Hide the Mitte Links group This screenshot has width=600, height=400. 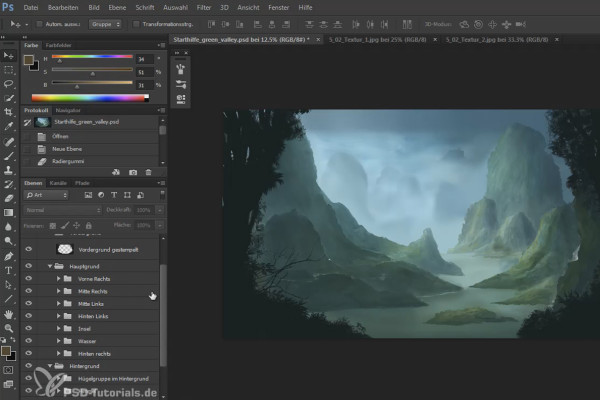(x=29, y=304)
